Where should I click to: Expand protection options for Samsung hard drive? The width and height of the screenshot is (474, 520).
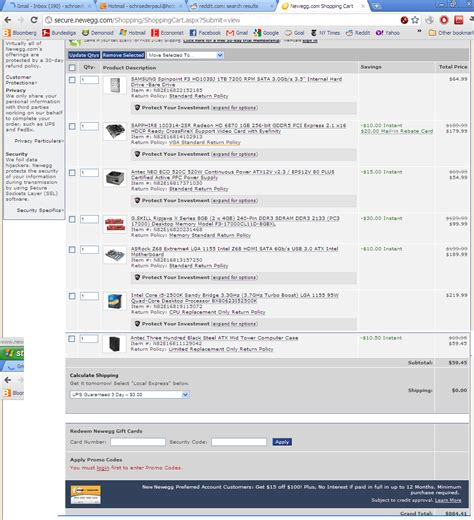(235, 108)
